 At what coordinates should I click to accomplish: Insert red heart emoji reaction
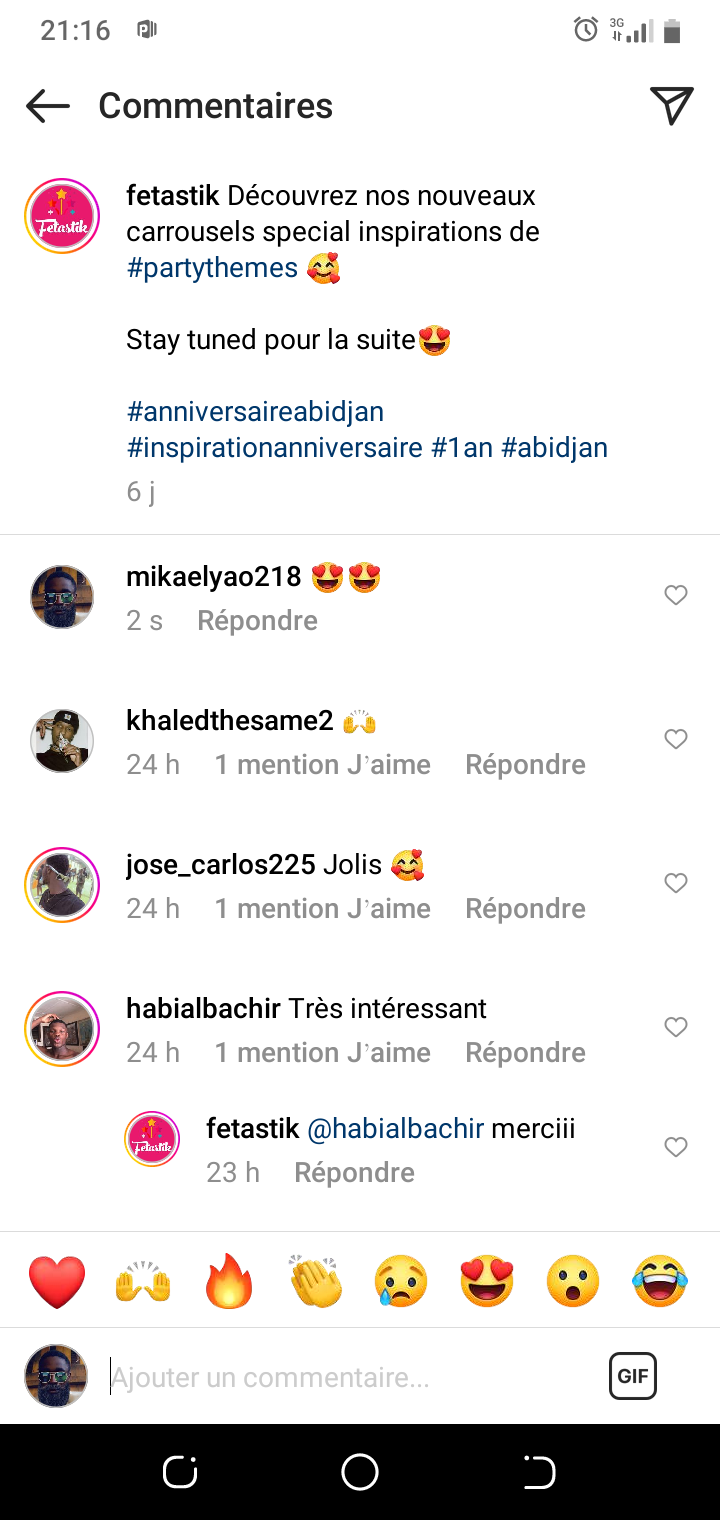tap(57, 1281)
